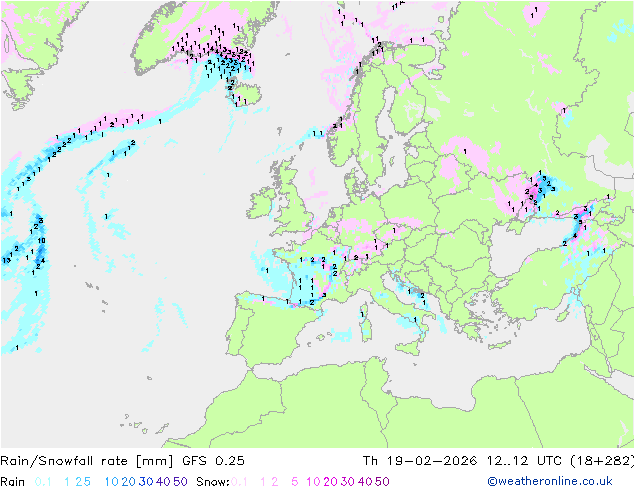Click the '12..12 UTC' time text
The image size is (634, 490).
(524, 461)
